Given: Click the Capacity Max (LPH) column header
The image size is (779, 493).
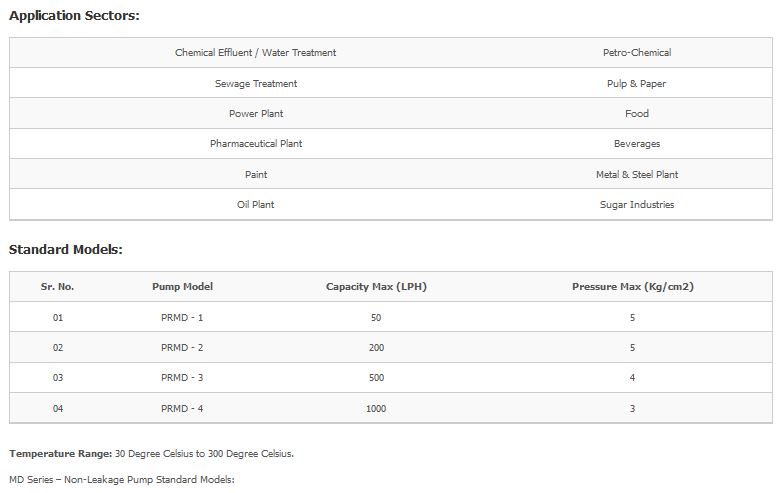Looking at the screenshot, I should [x=375, y=287].
